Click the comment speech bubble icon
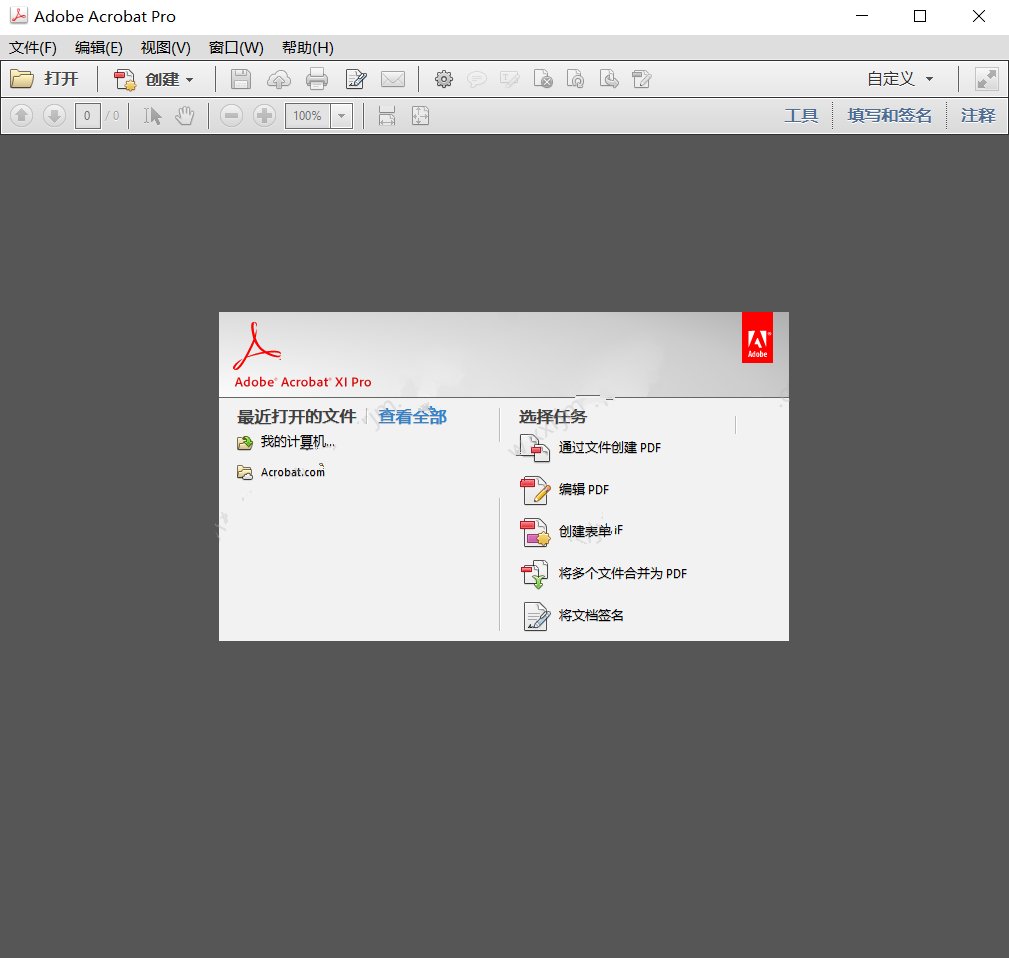The height and width of the screenshot is (958, 1009). (476, 79)
